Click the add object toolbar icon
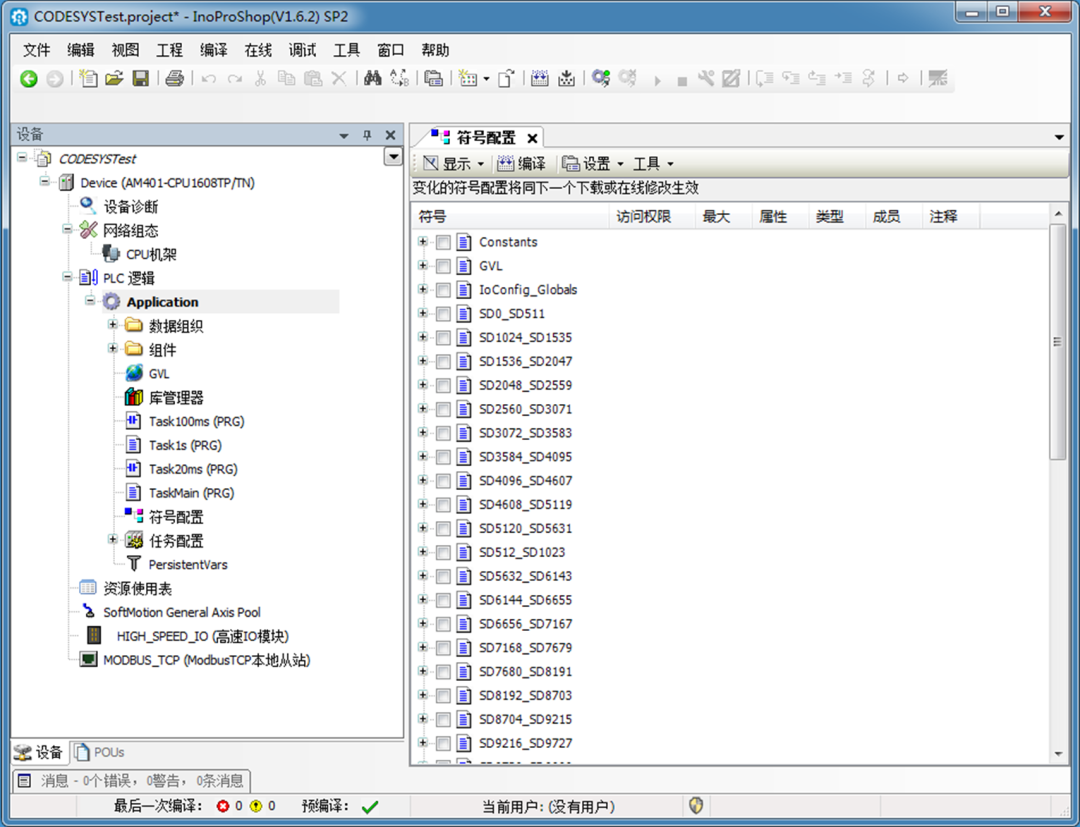This screenshot has height=827, width=1080. (x=468, y=78)
